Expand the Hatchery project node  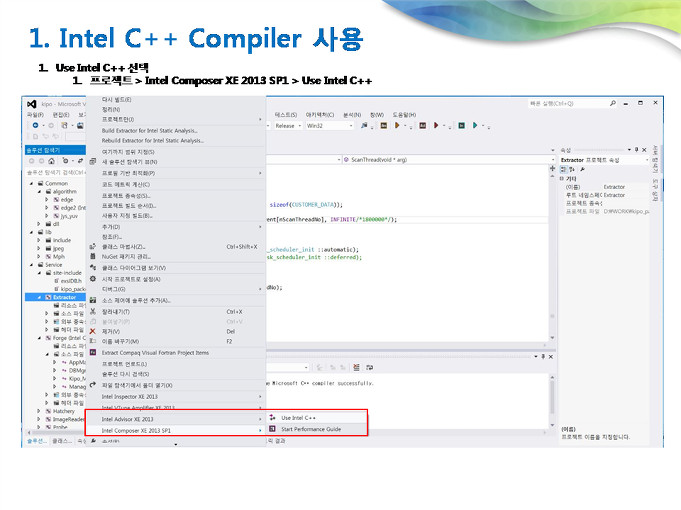pos(39,411)
